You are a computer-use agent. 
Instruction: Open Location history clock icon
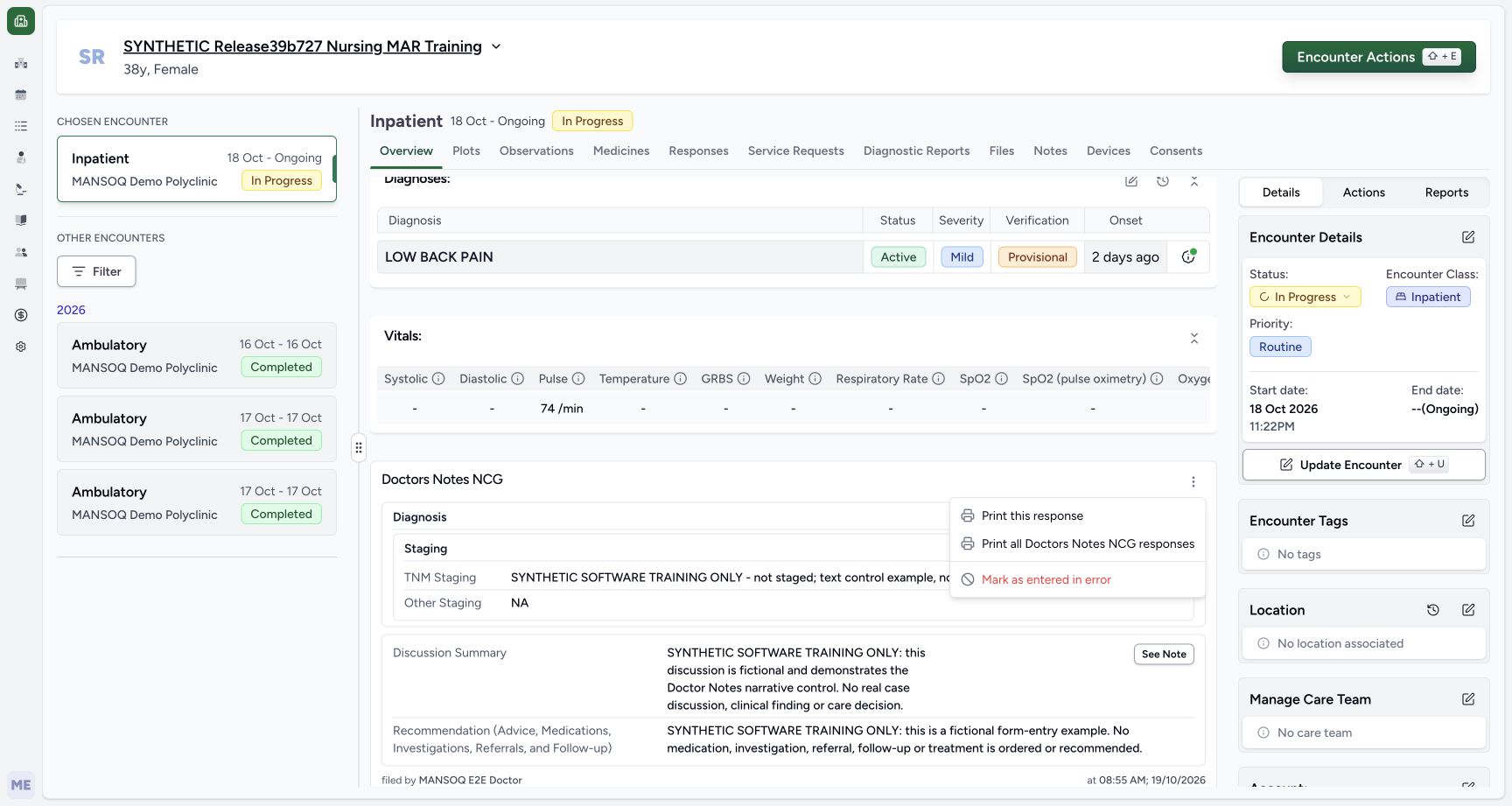tap(1433, 610)
